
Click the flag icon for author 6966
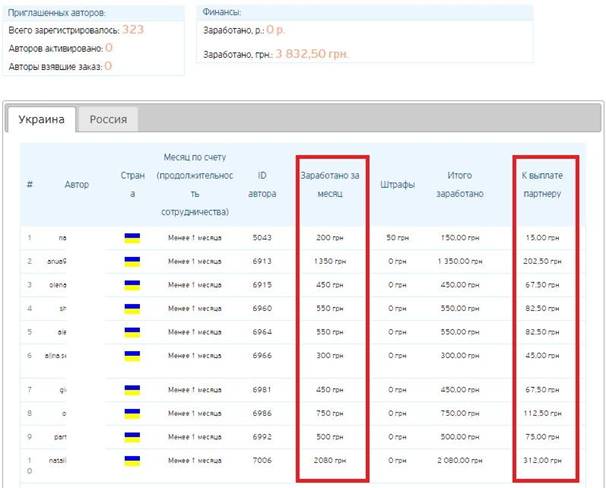132,356
